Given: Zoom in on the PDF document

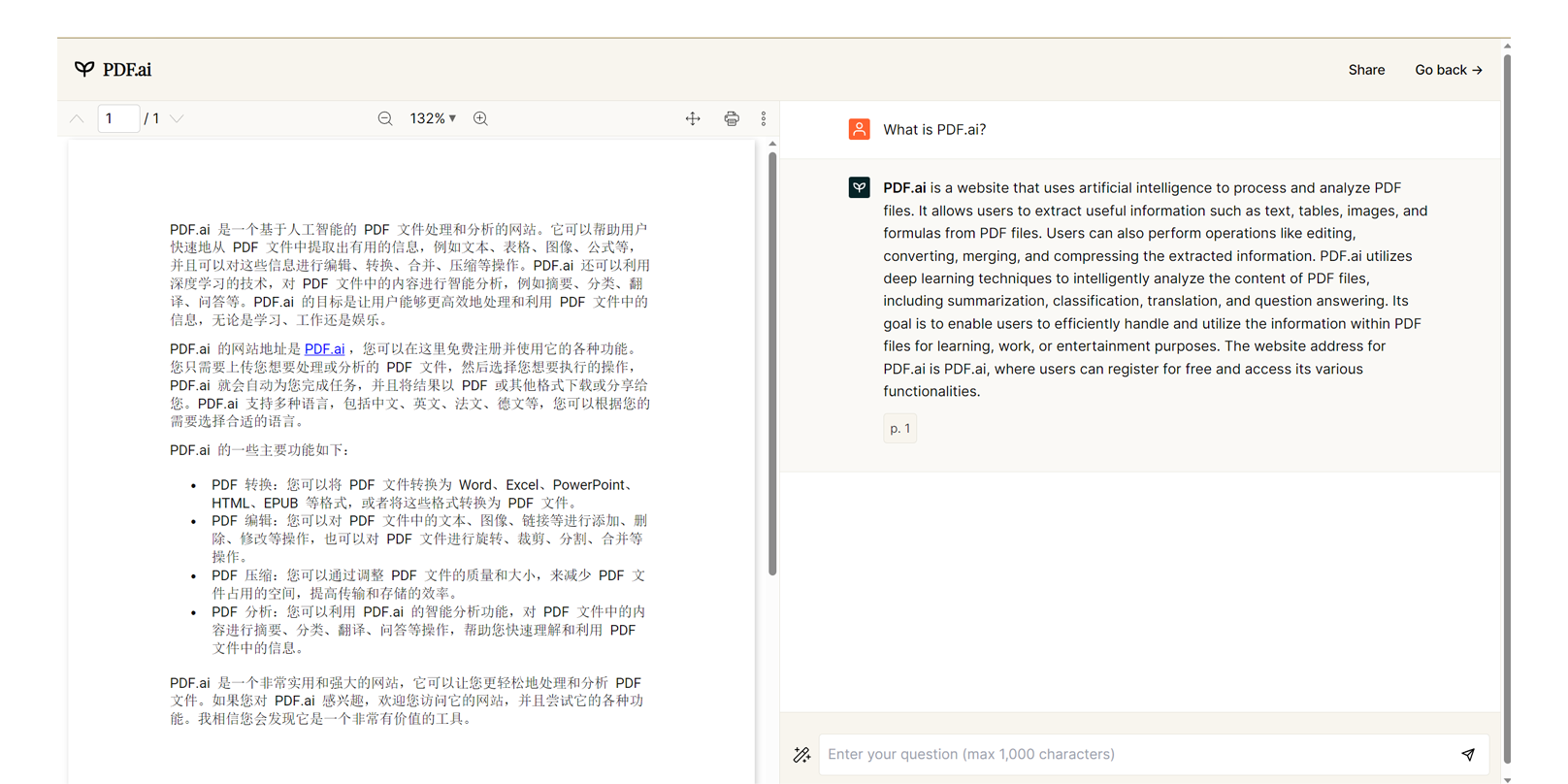Looking at the screenshot, I should tap(480, 118).
